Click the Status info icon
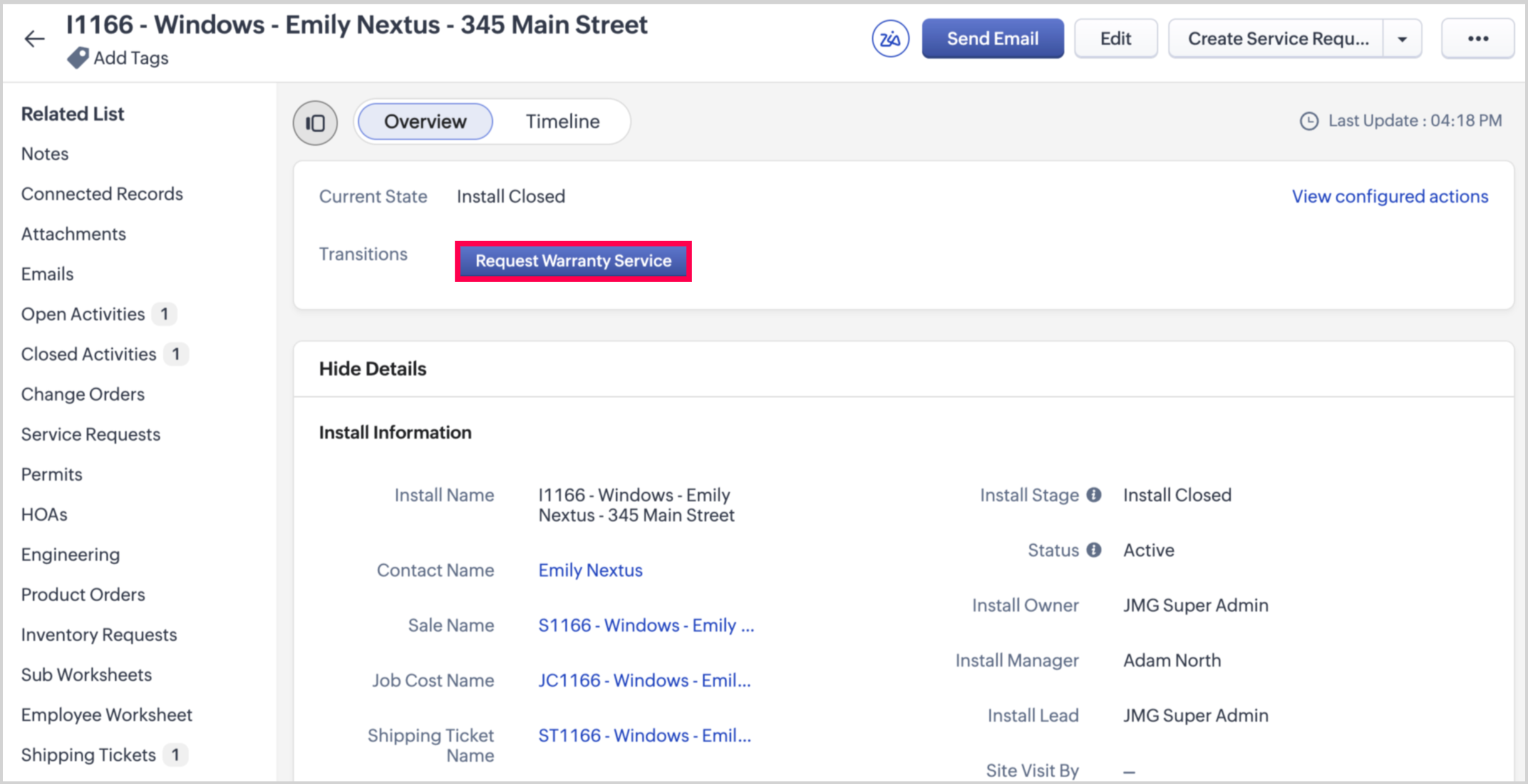The width and height of the screenshot is (1528, 784). [x=1094, y=550]
